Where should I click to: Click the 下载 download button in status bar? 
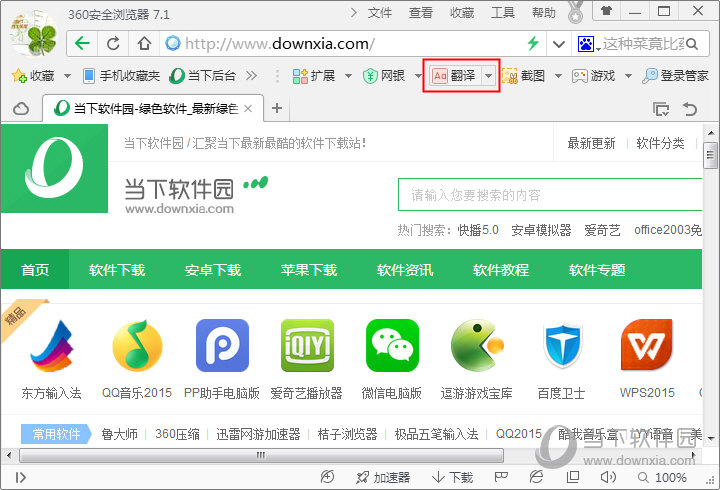452,478
